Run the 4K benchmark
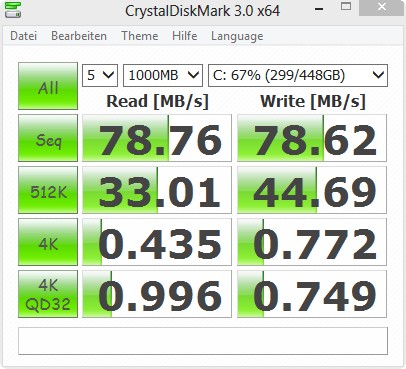Screen dimensions: 406x369 point(48,242)
